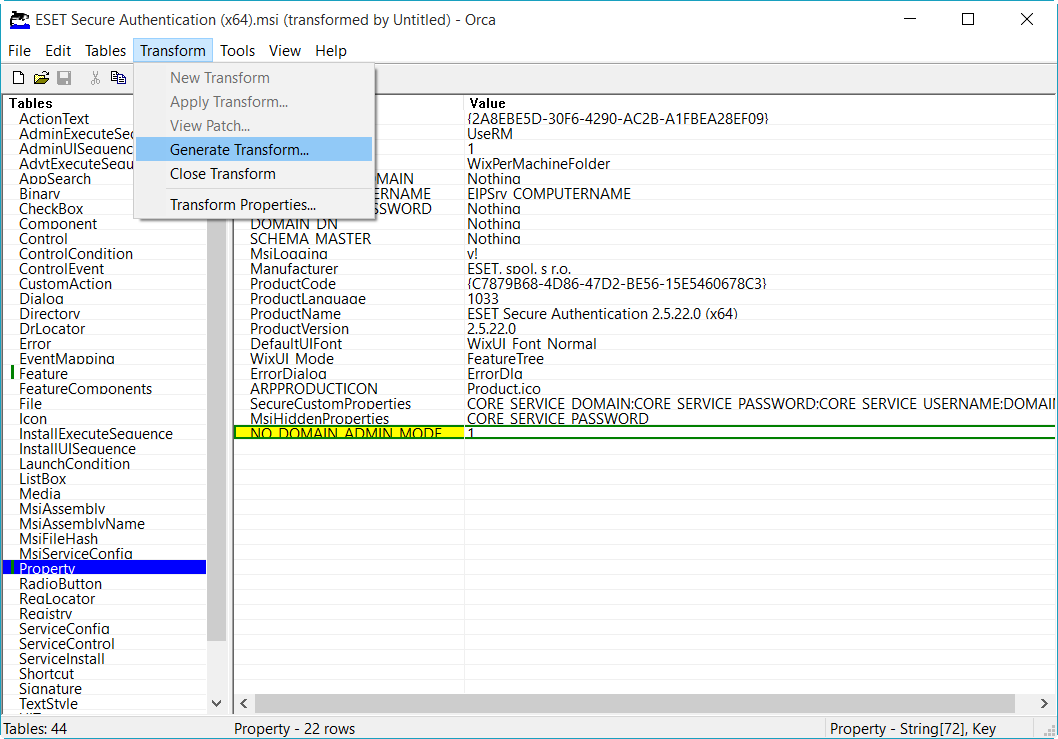Open the File menu
The width and height of the screenshot is (1058, 739).
click(19, 51)
